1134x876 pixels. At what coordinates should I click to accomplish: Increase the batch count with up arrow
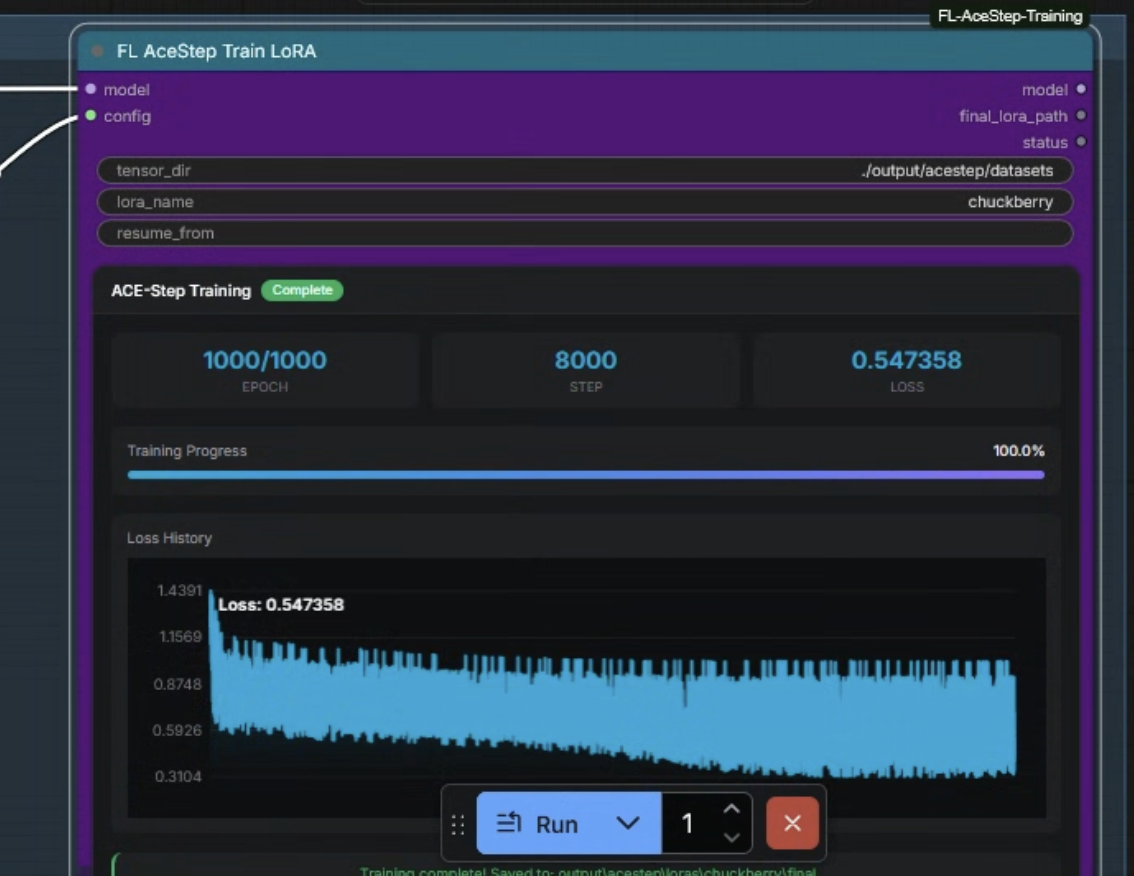tap(731, 809)
